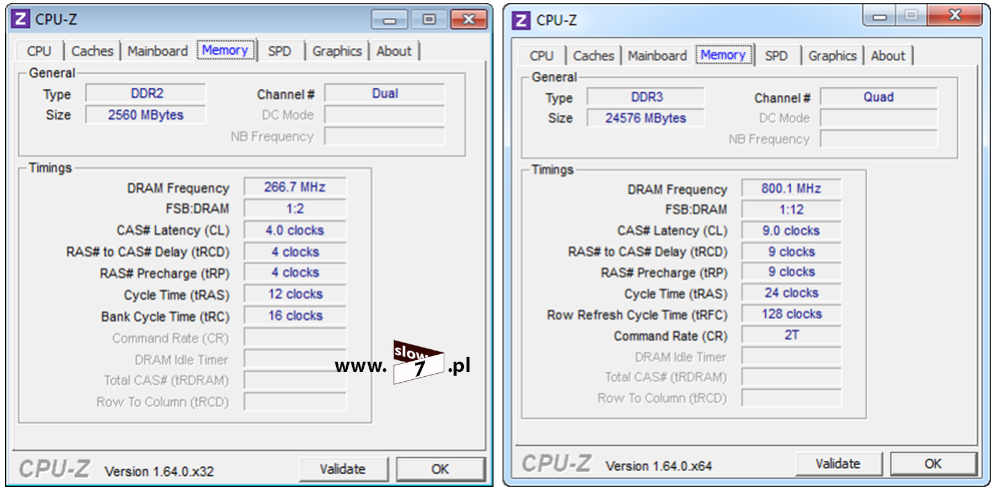
Task: Click the empty DC Mode field in right window
Action: point(879,118)
